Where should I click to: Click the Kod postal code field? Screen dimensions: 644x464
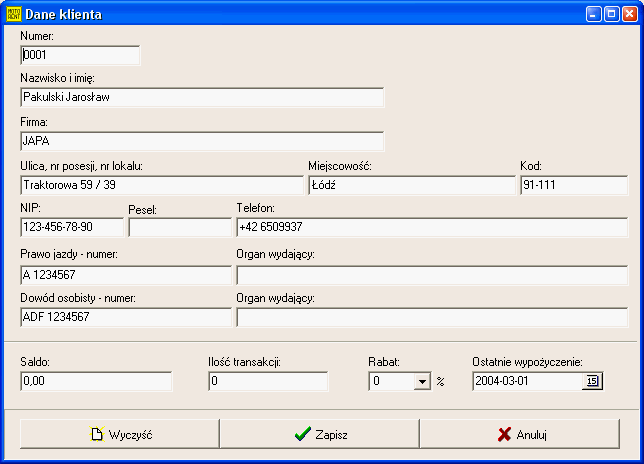tap(573, 185)
